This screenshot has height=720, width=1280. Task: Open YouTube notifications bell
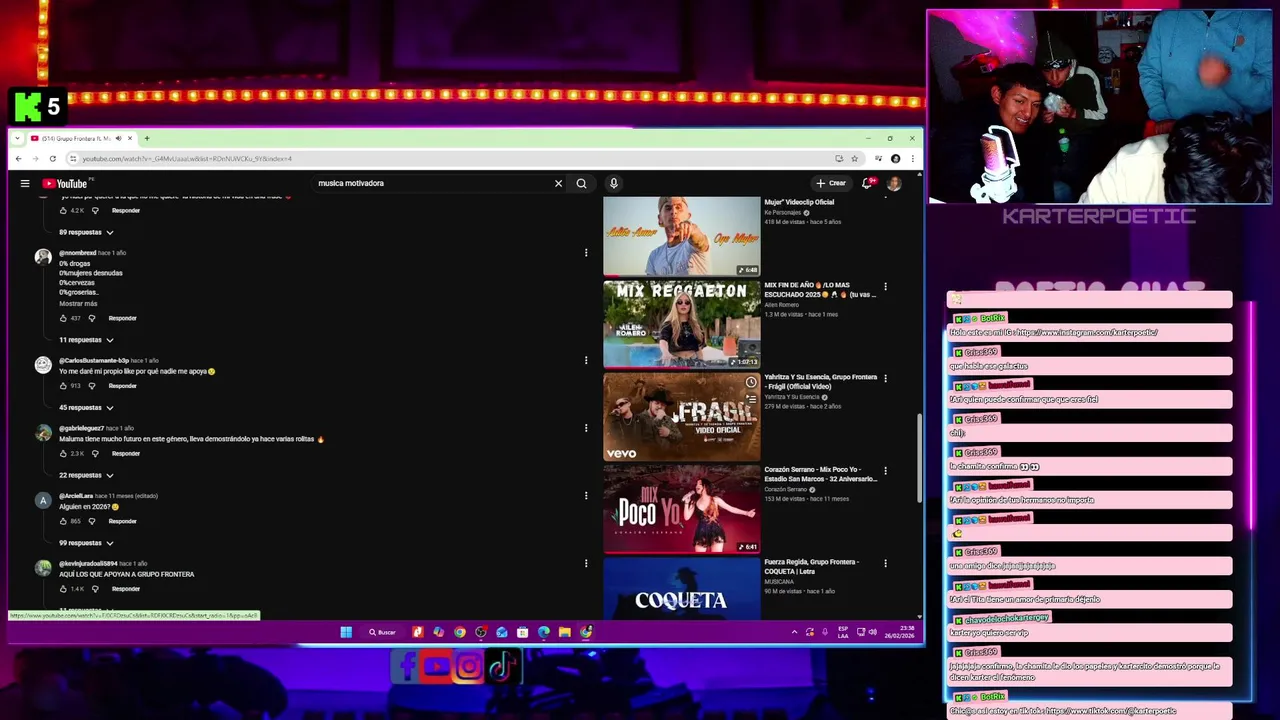point(868,183)
